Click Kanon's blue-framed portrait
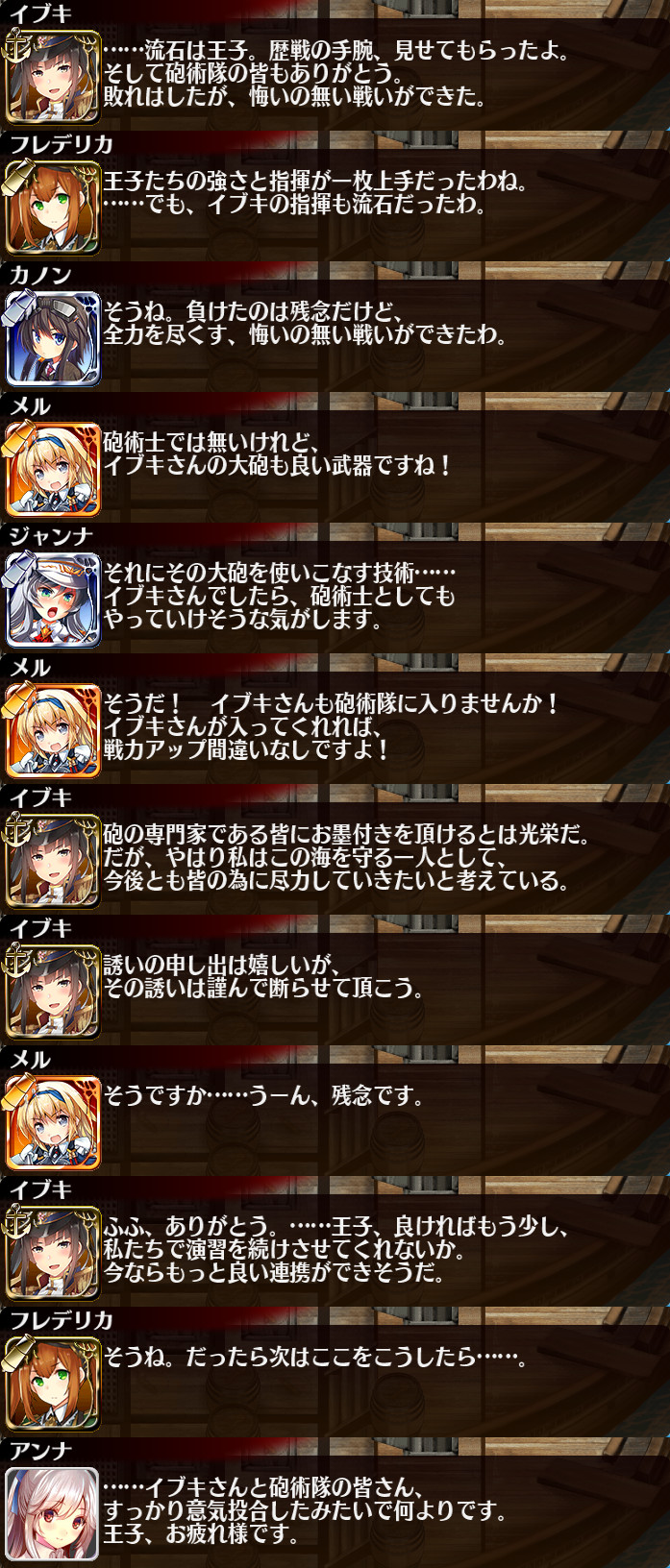Screen dimensions: 670x1568 point(52,339)
